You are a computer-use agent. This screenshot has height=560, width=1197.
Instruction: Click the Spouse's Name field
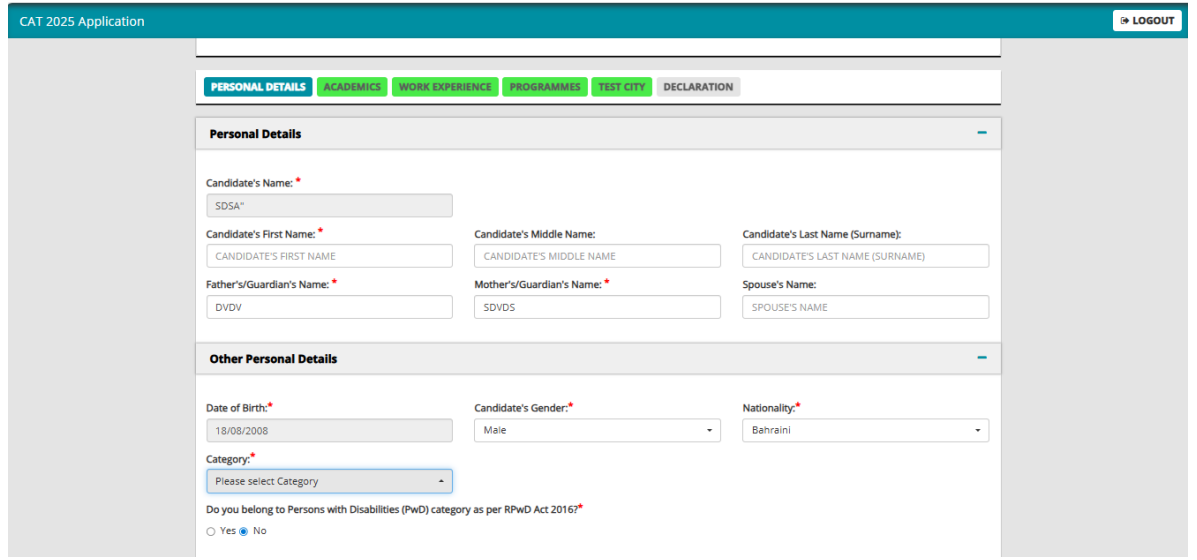tap(866, 307)
